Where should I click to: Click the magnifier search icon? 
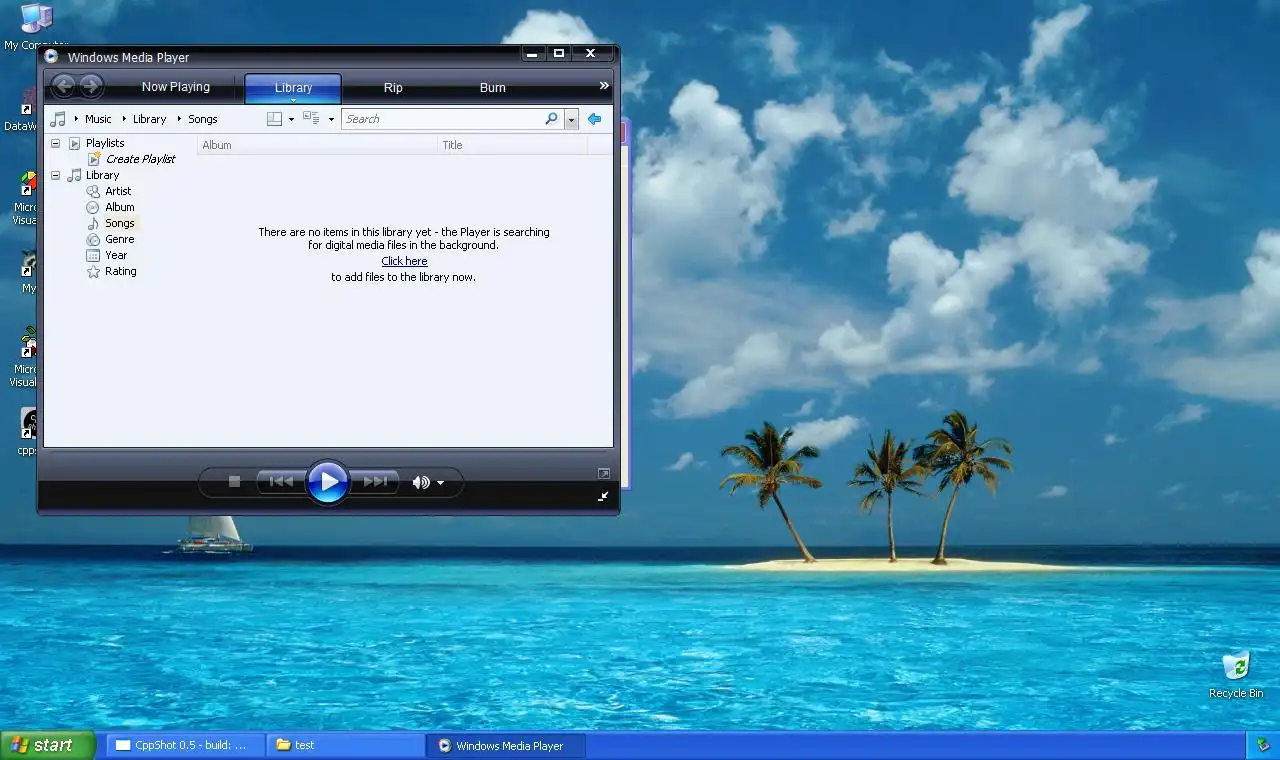[x=551, y=119]
